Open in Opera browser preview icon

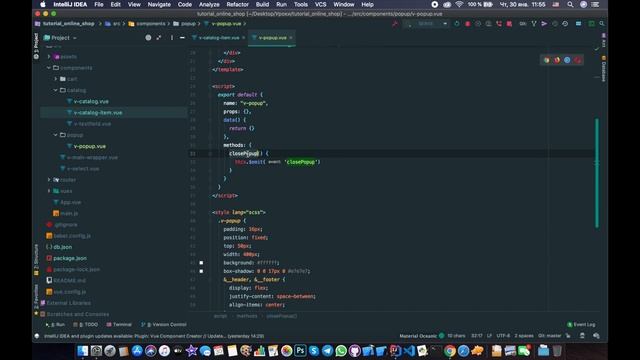(577, 60)
